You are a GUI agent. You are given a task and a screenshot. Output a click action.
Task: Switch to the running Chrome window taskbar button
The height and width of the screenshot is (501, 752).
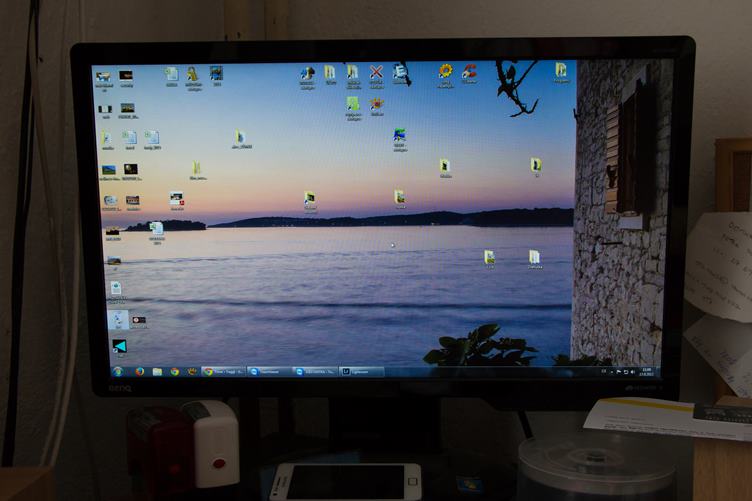click(x=224, y=372)
